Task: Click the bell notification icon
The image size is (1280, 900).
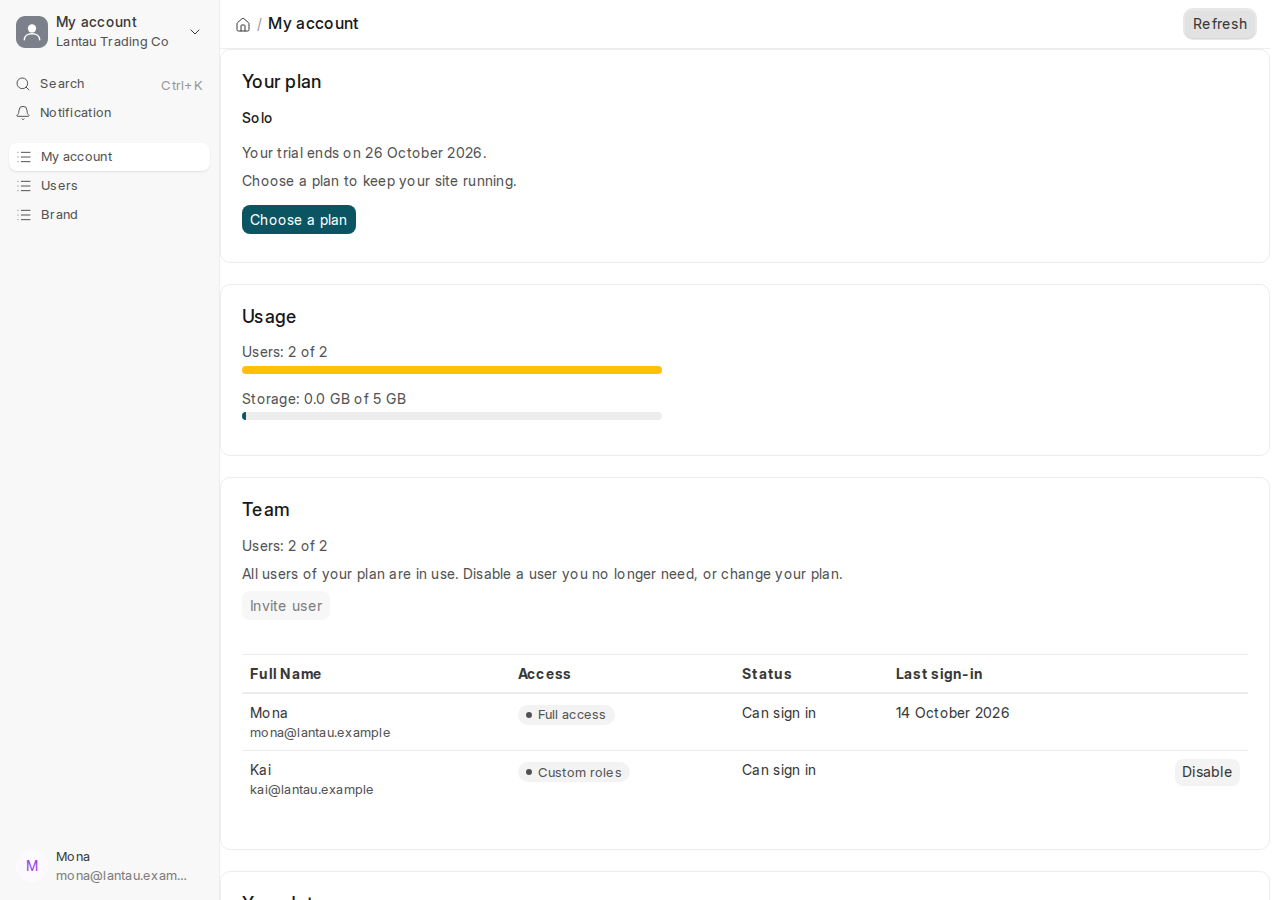Action: [23, 113]
